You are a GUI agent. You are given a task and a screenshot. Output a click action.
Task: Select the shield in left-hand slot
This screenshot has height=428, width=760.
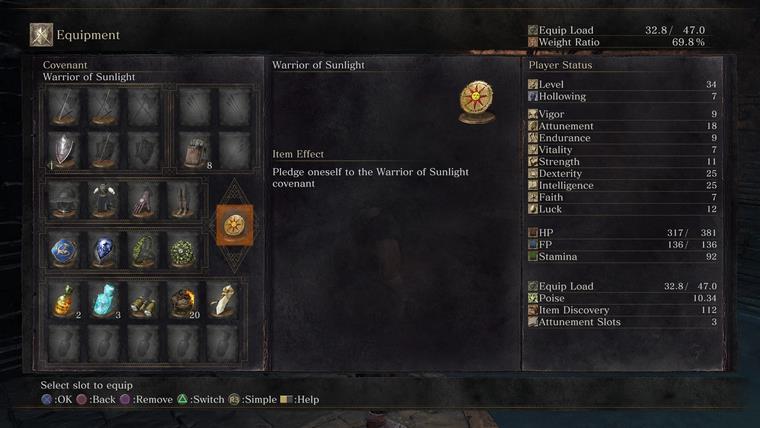point(64,151)
